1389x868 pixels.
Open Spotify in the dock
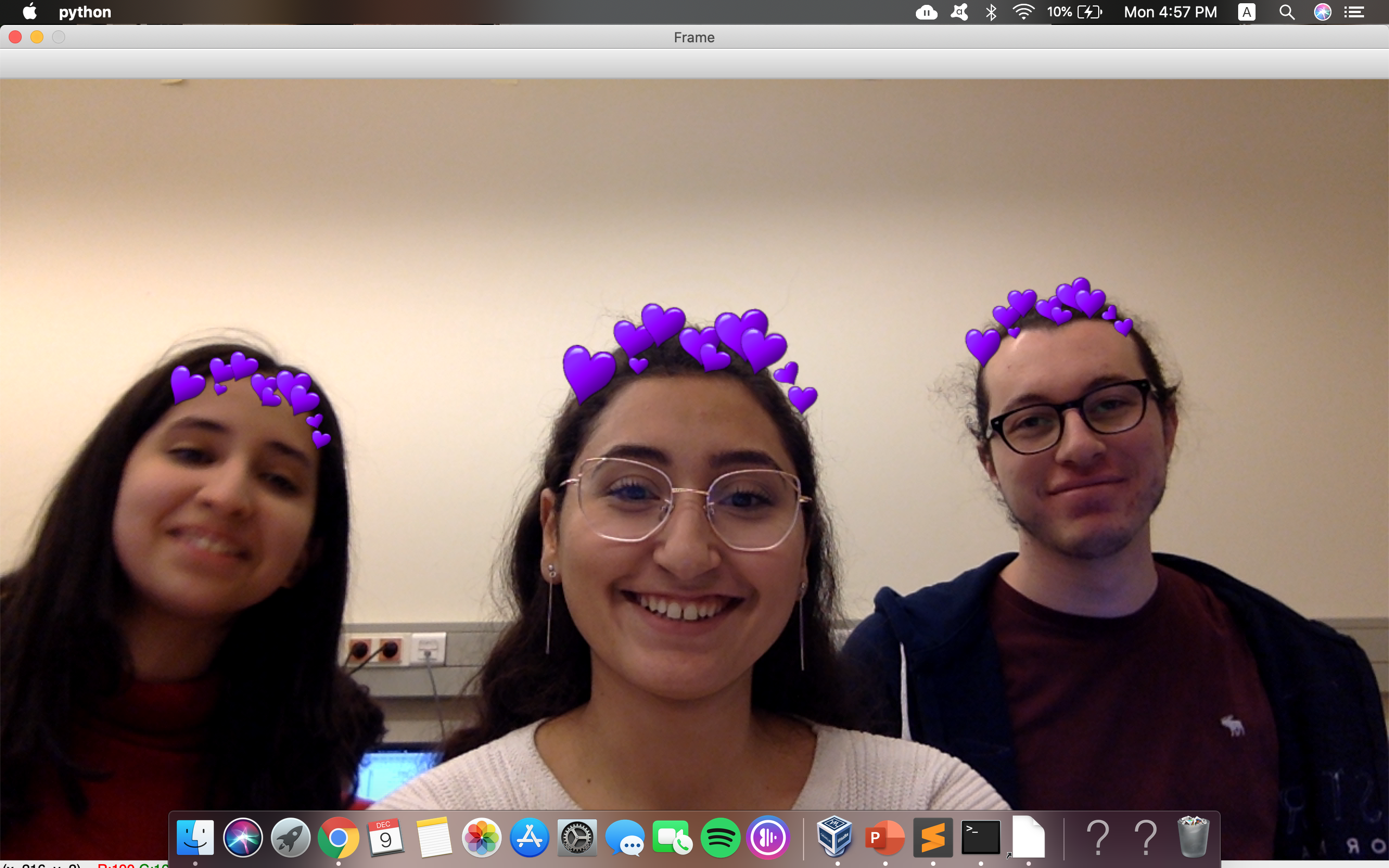pos(720,838)
